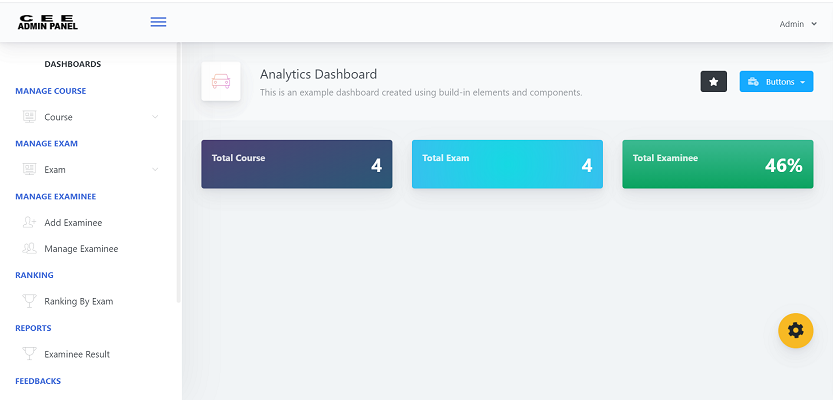Open the blue Buttons dropdown

click(x=776, y=82)
